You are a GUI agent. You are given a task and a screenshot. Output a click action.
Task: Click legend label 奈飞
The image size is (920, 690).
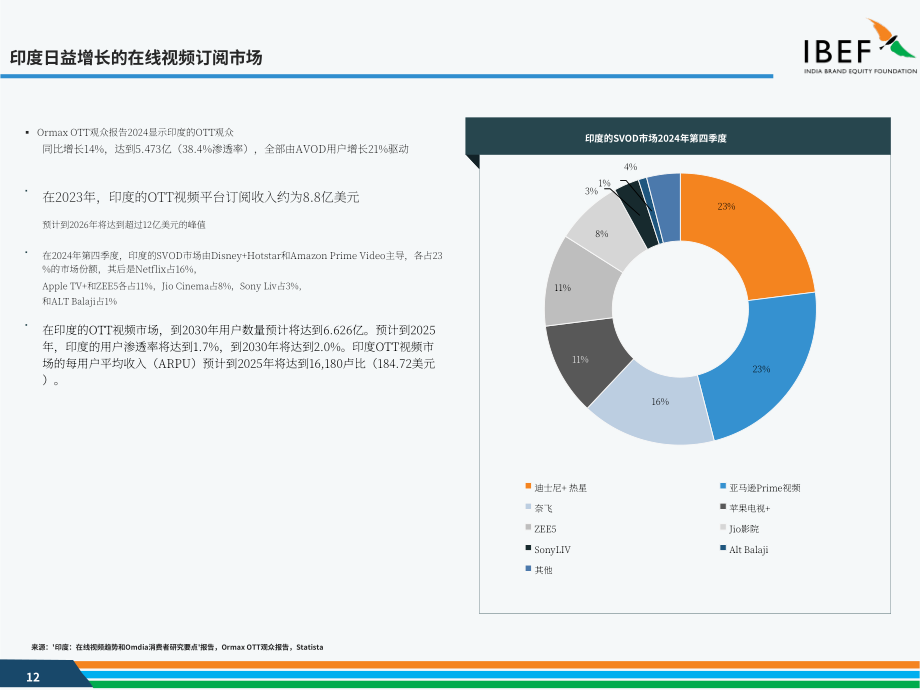point(543,509)
